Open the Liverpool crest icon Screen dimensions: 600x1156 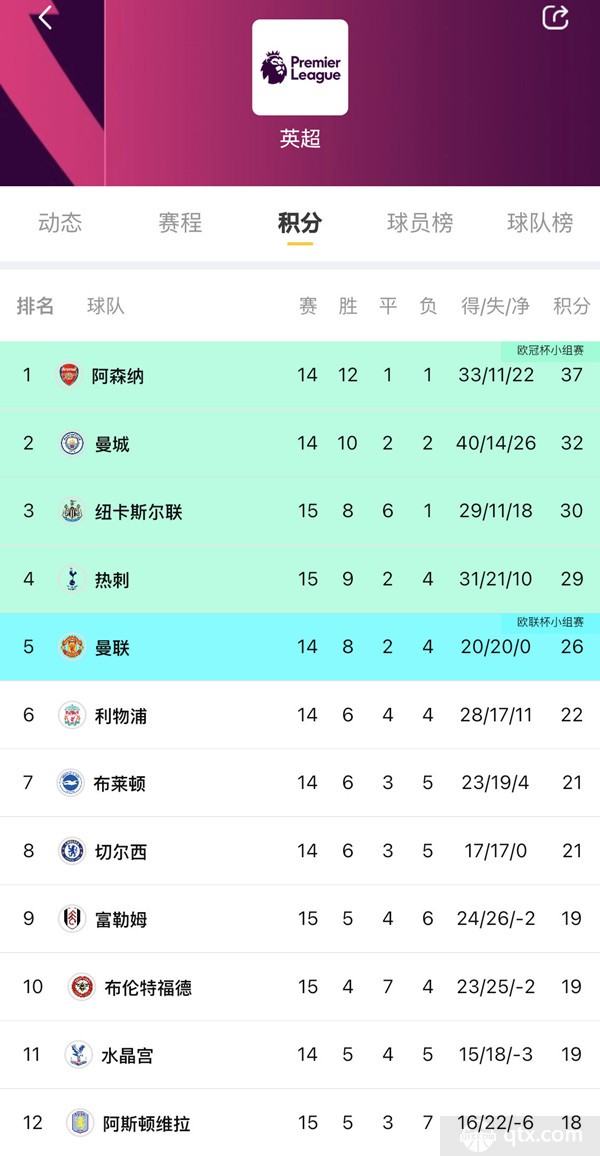[71, 715]
